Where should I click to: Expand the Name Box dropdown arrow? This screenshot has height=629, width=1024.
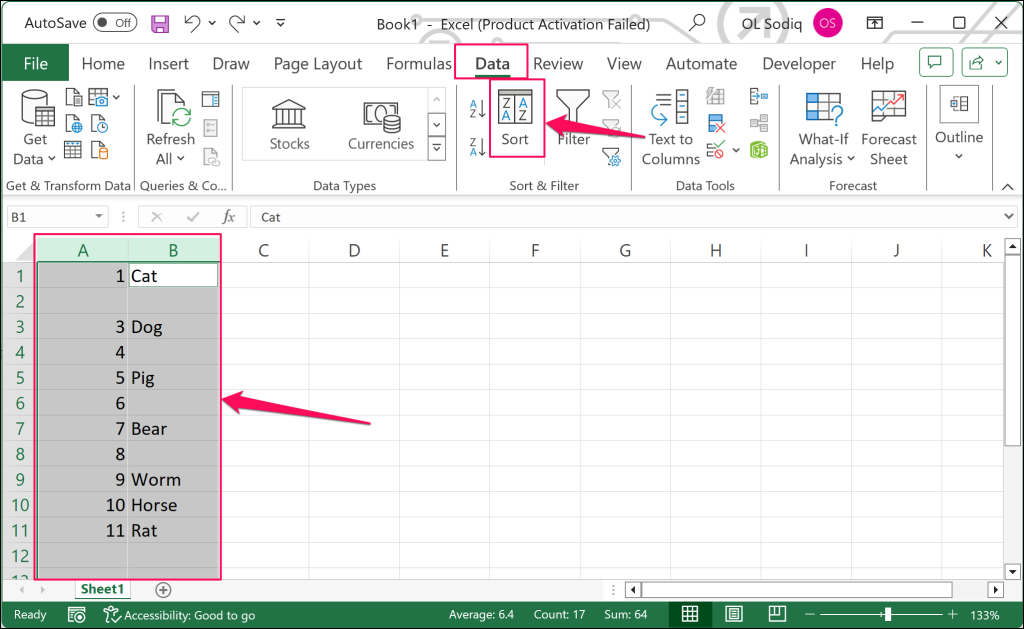coord(99,217)
